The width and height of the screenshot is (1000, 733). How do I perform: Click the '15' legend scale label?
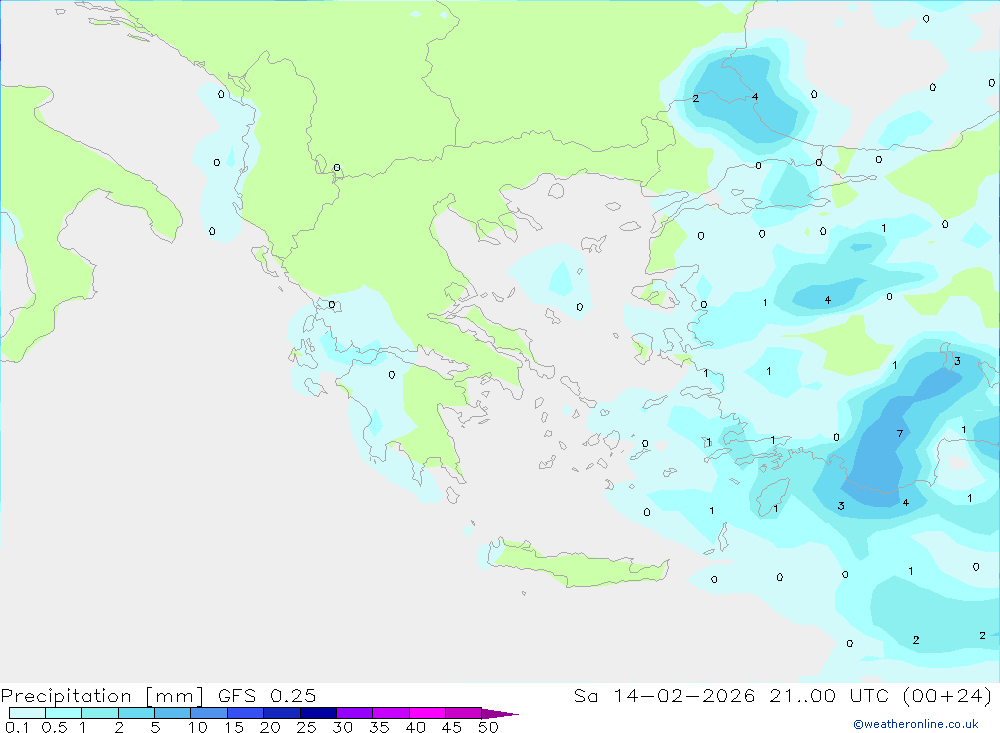[234, 727]
